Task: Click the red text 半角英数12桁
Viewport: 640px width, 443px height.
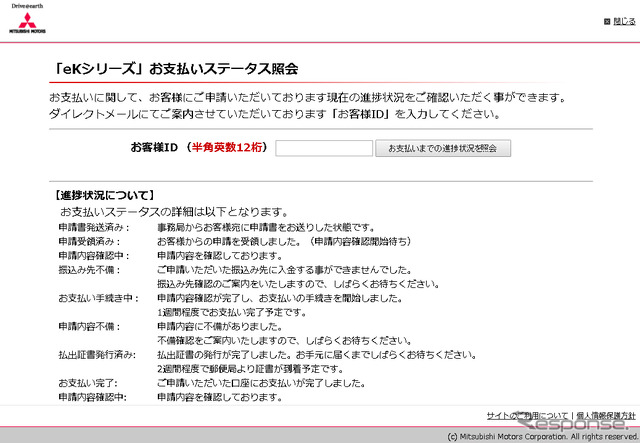Action: pos(227,147)
